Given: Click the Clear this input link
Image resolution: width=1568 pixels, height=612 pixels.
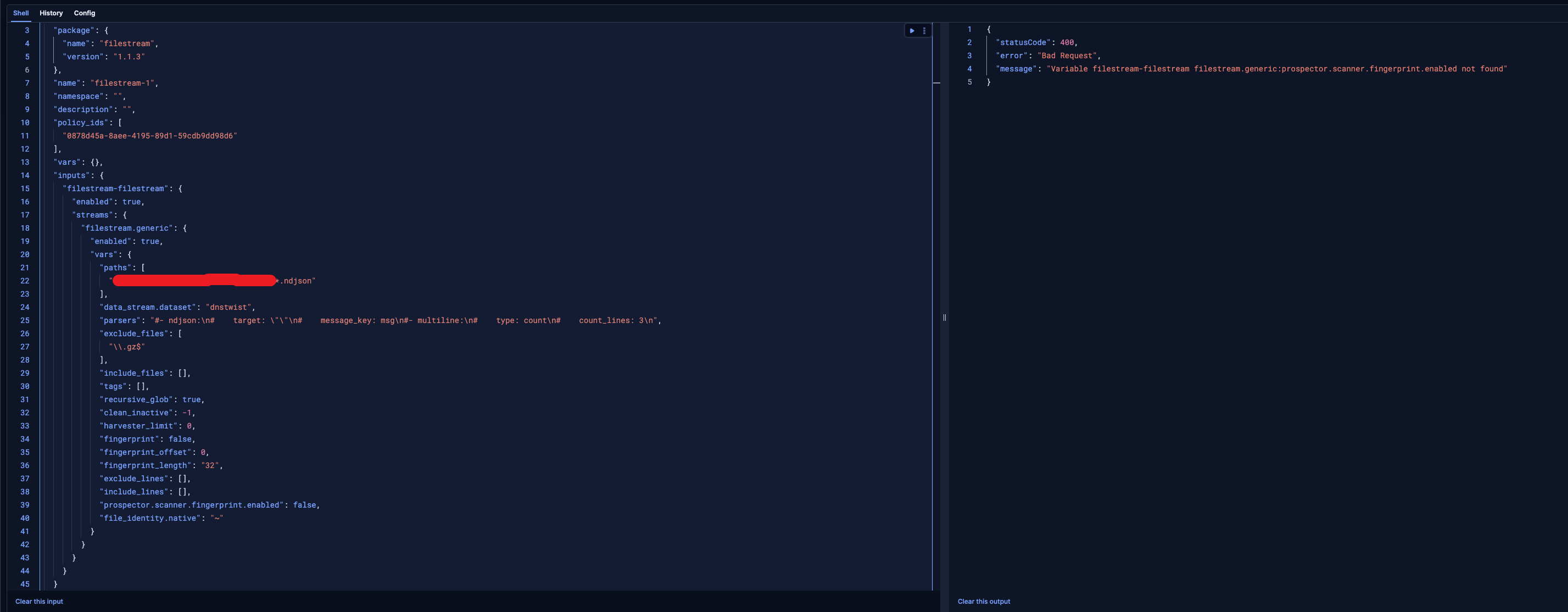Looking at the screenshot, I should [x=39, y=601].
